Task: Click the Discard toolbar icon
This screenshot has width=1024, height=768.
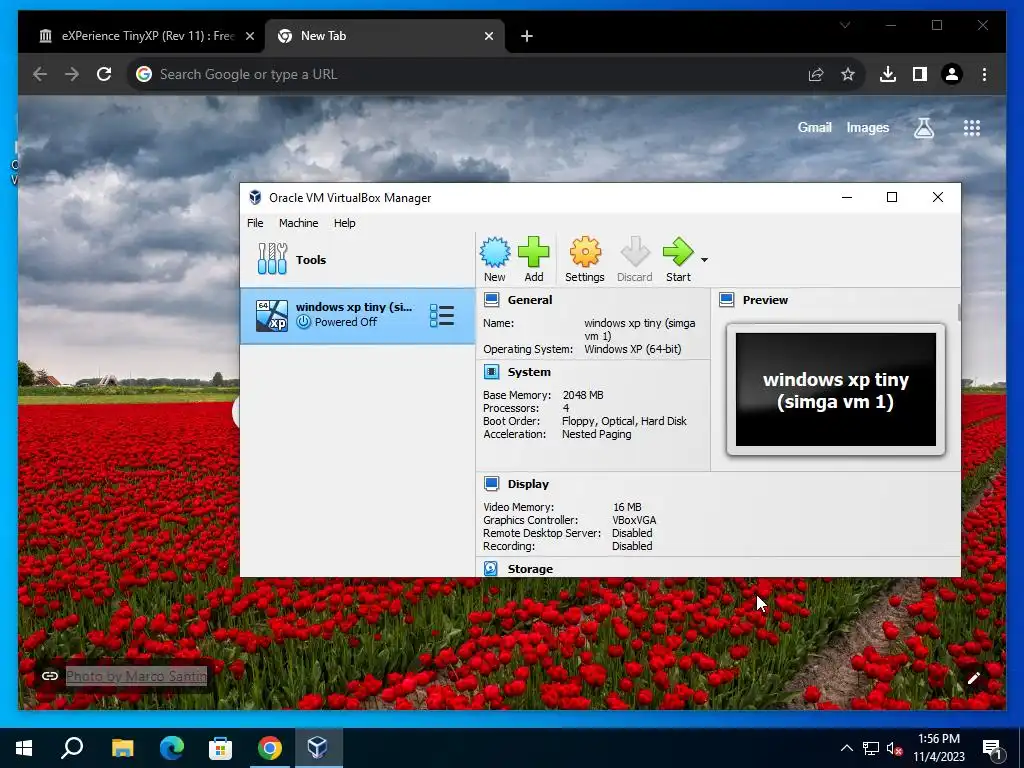Action: pyautogui.click(x=634, y=259)
